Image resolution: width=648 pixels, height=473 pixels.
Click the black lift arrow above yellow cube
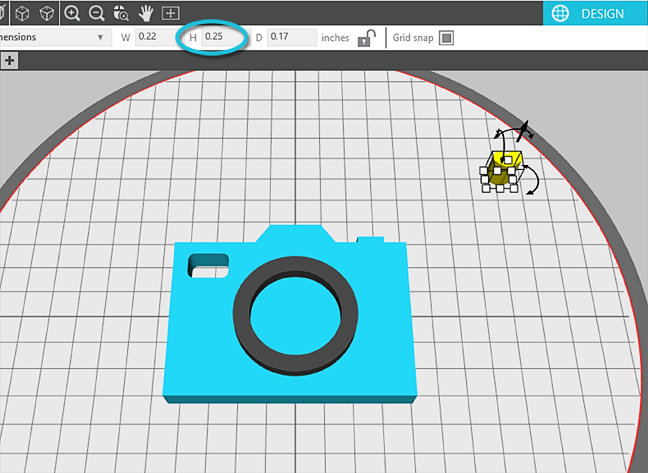524,131
